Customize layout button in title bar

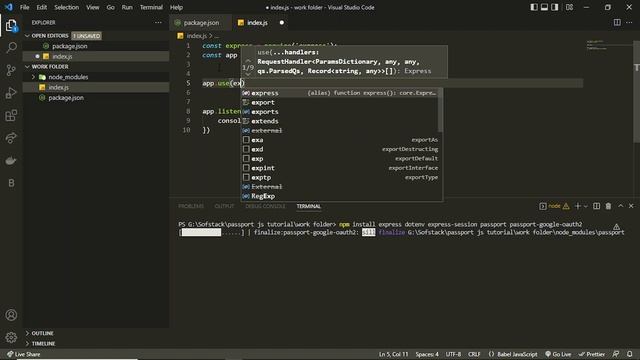coord(569,7)
